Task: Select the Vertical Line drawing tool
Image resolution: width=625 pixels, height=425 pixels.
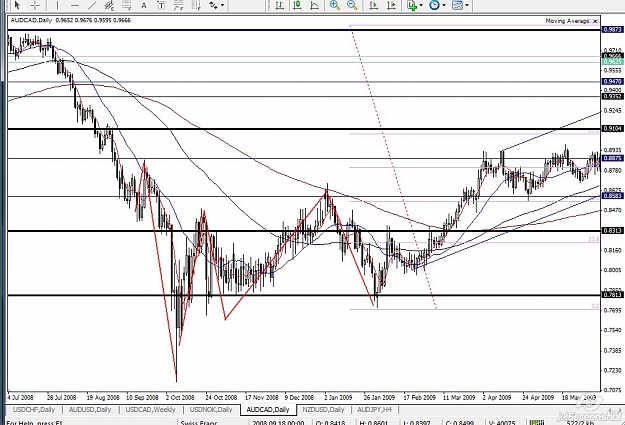Action: point(57,5)
